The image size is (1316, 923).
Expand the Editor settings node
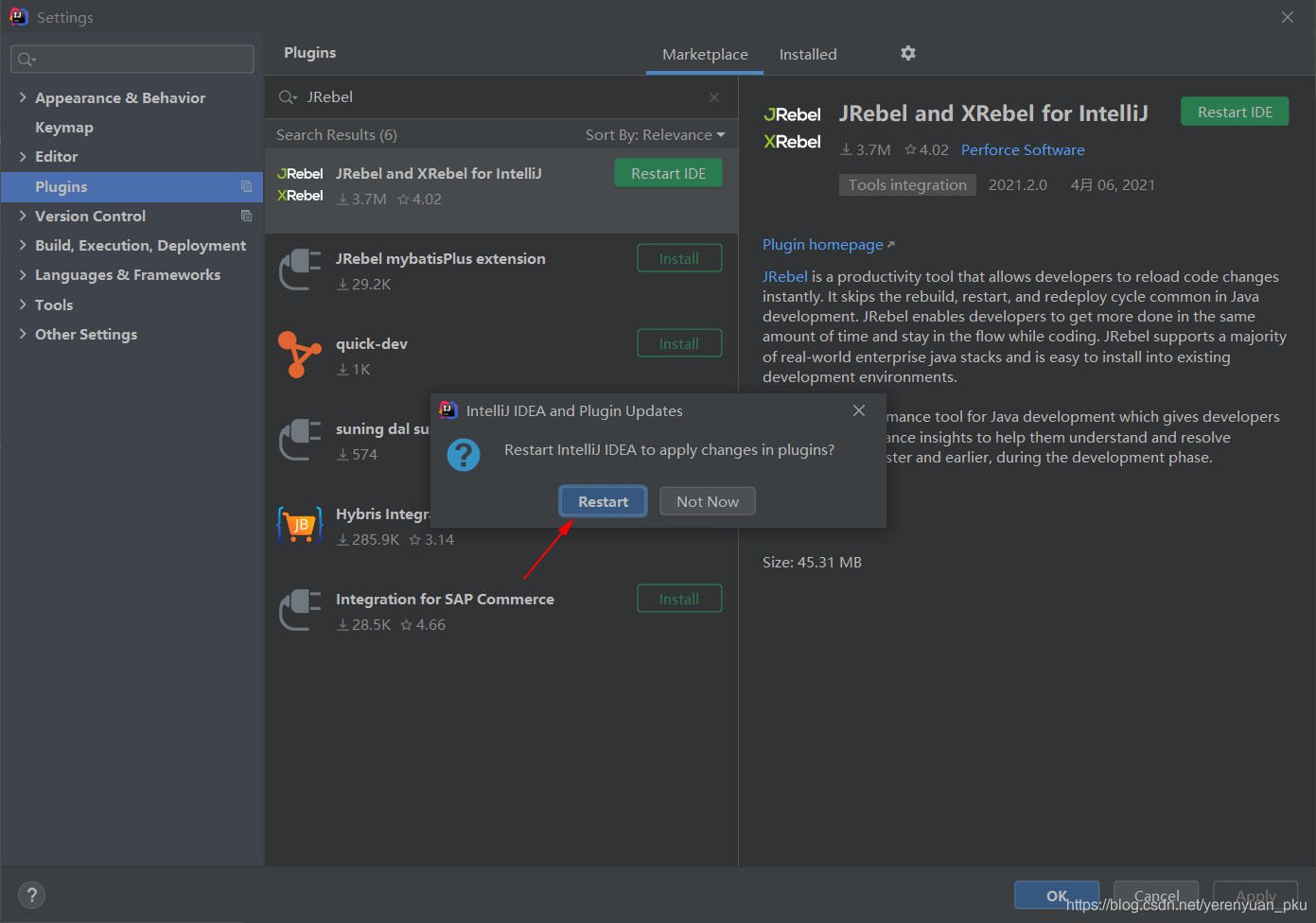pos(23,156)
